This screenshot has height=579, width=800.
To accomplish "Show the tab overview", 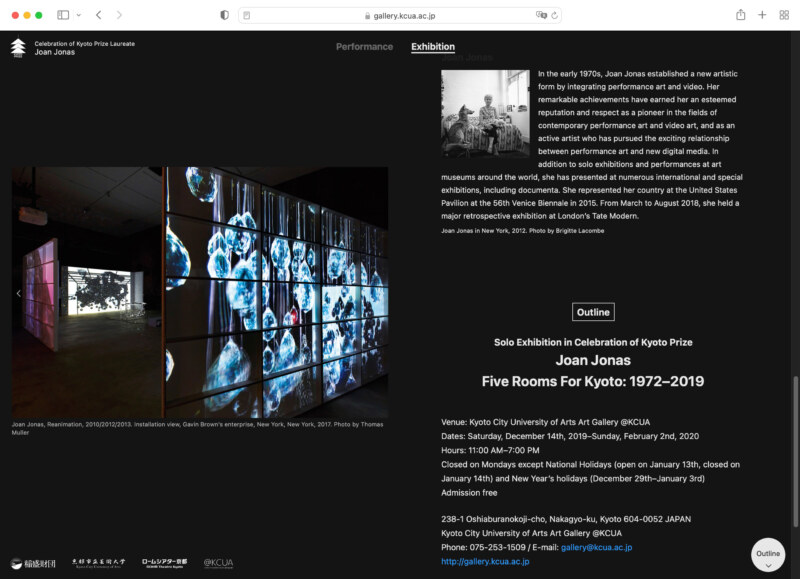I will 783,15.
